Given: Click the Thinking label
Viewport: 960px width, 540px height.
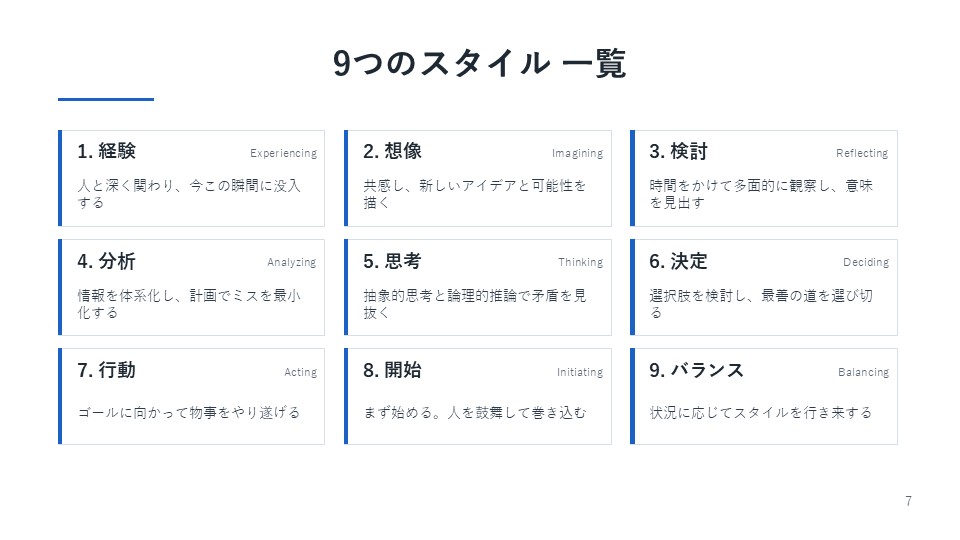Looking at the screenshot, I should (580, 263).
